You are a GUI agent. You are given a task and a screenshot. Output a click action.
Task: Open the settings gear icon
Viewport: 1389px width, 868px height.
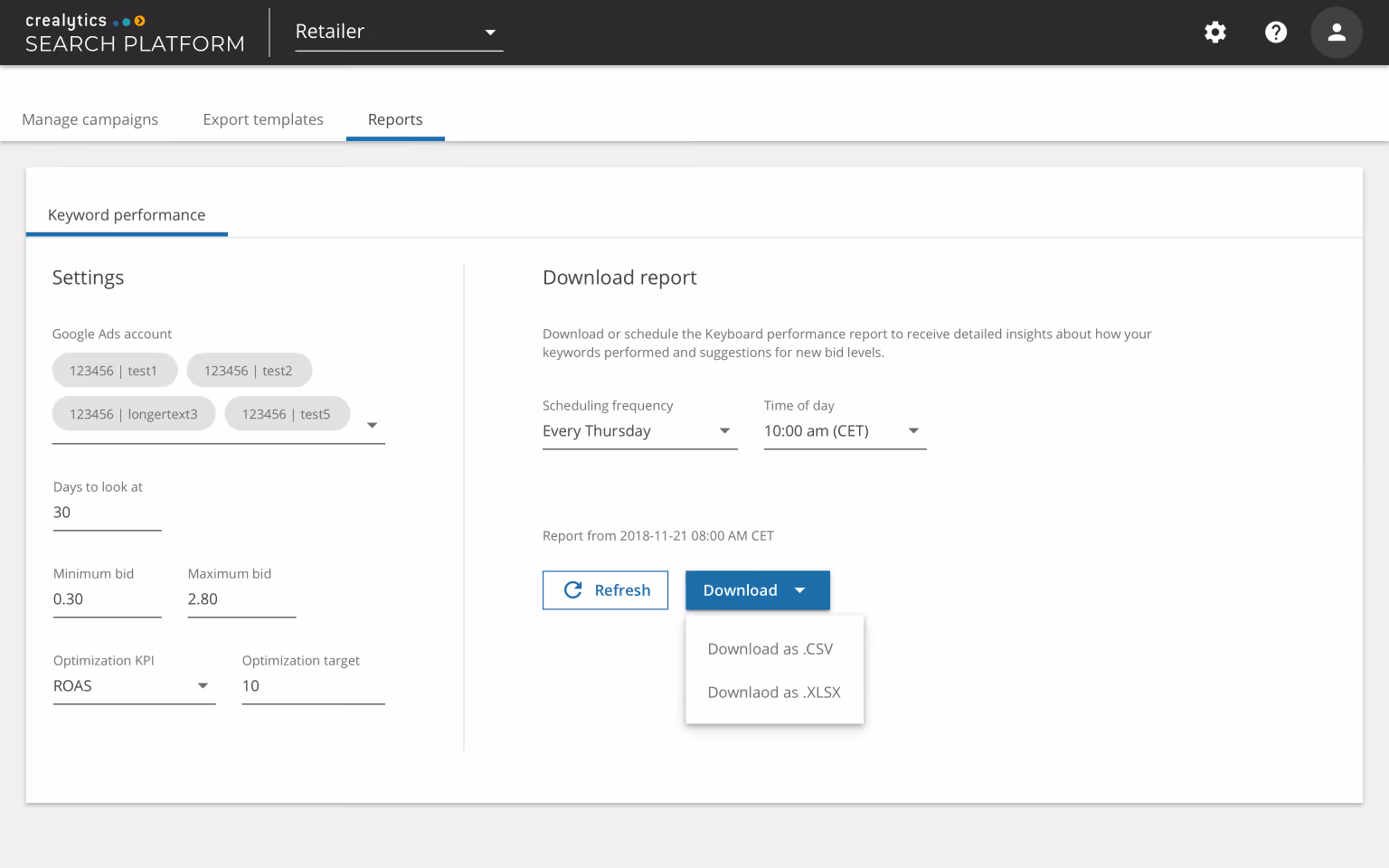(x=1215, y=33)
